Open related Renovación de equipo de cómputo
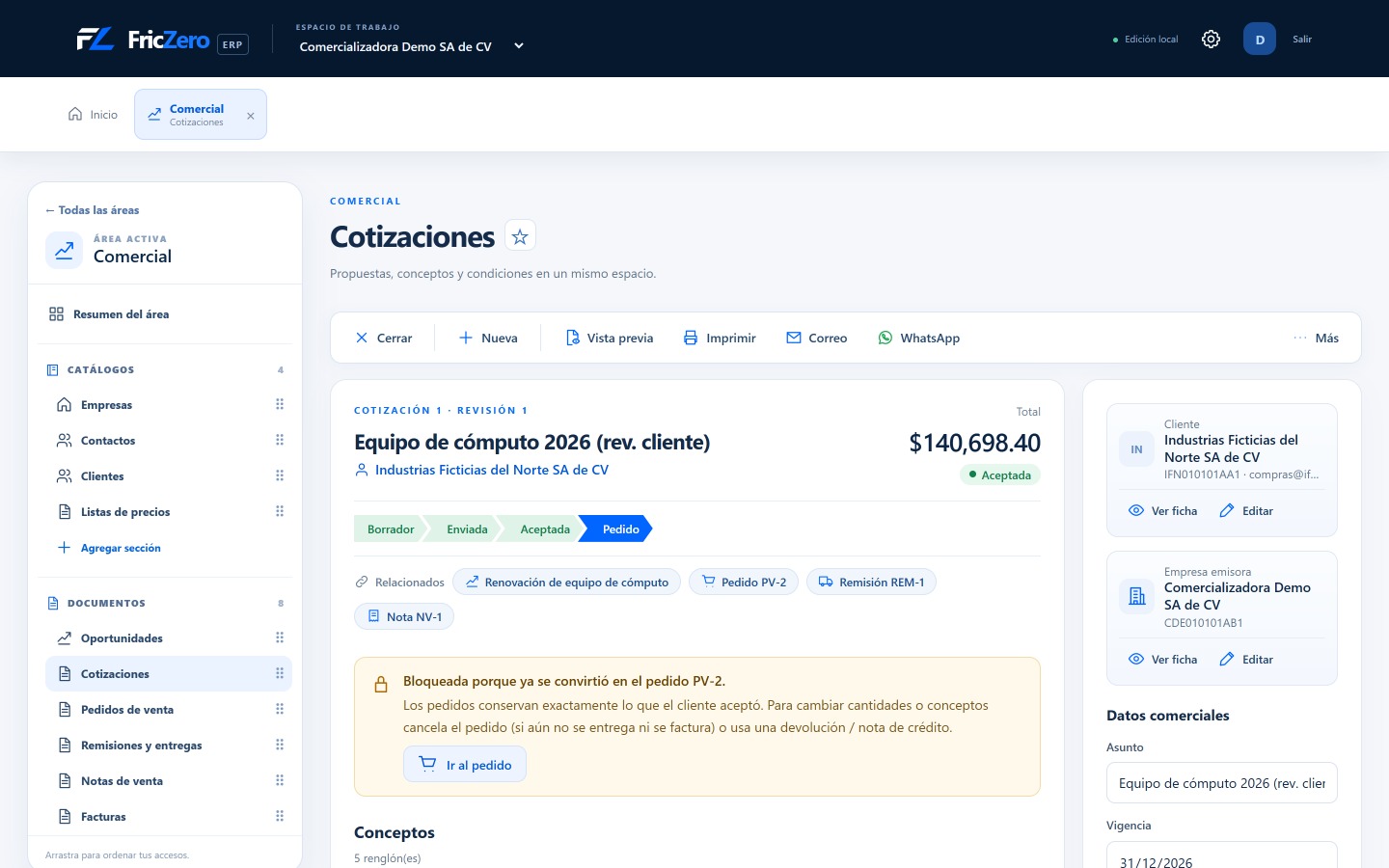The image size is (1389, 868). click(x=566, y=583)
